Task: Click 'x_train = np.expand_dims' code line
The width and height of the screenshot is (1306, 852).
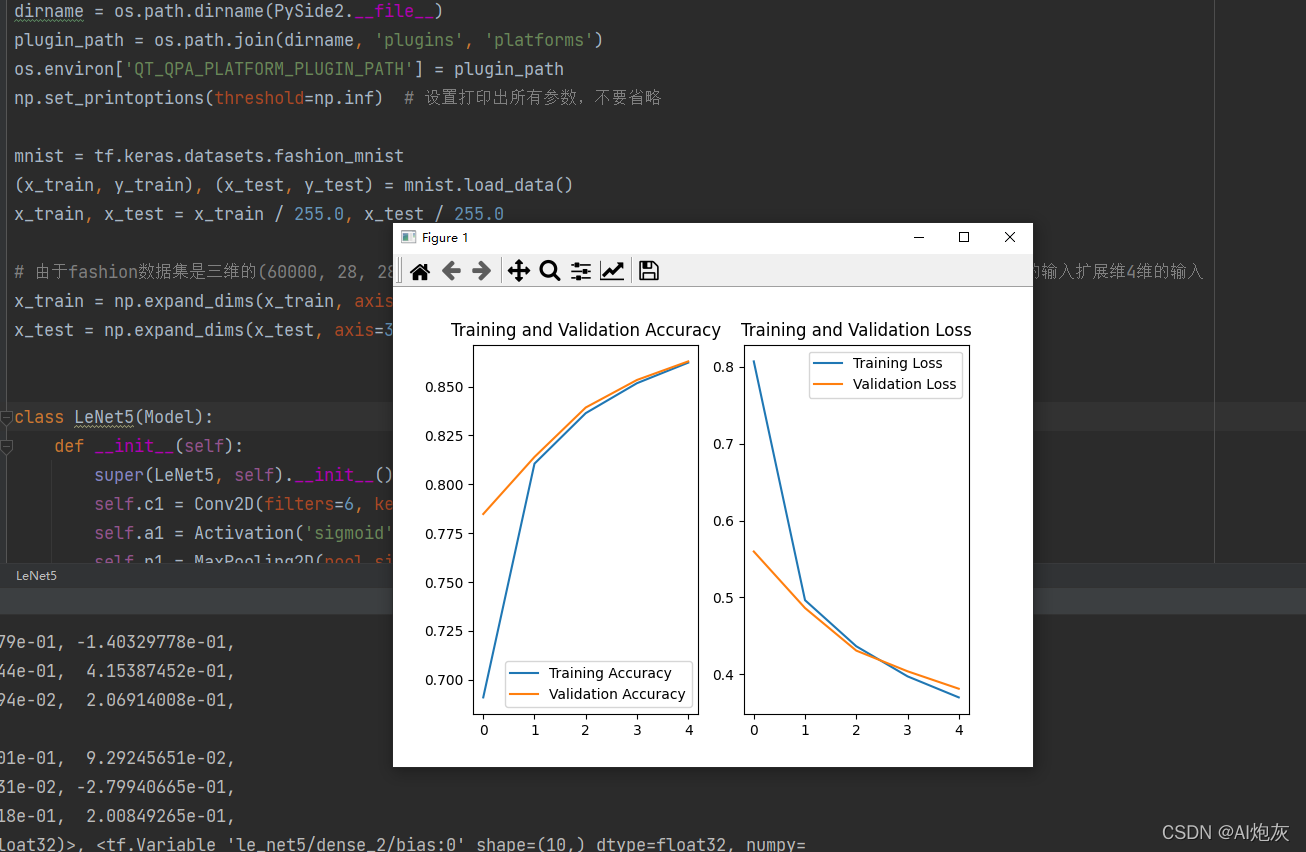Action: [x=204, y=301]
